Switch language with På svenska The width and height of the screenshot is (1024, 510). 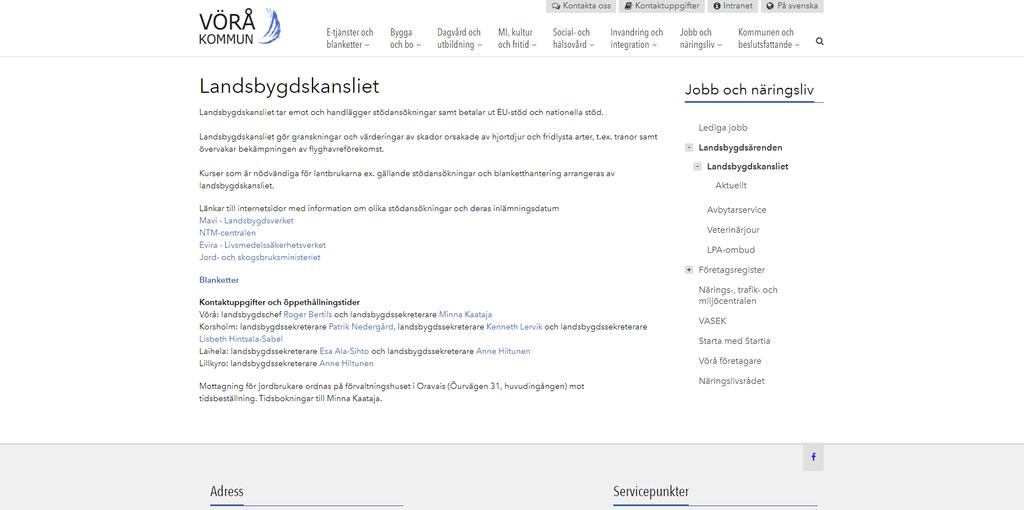[792, 6]
